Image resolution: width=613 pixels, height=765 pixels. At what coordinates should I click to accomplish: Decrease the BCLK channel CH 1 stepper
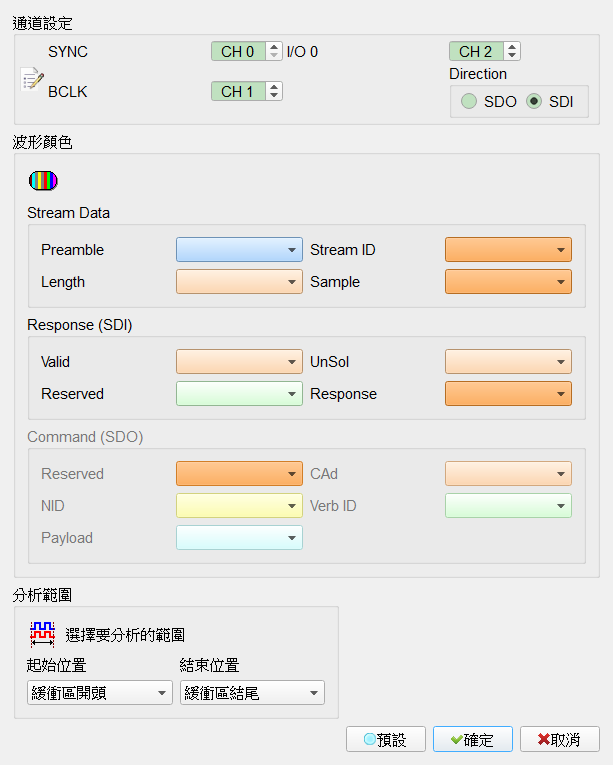(274, 95)
